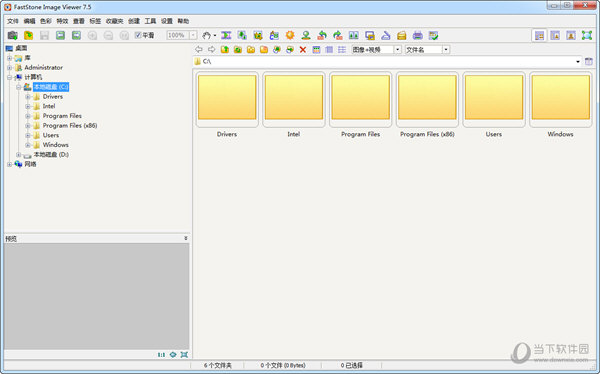Open hand tool dropdown arrow
Screen dimensions: 600x374
click(215, 36)
